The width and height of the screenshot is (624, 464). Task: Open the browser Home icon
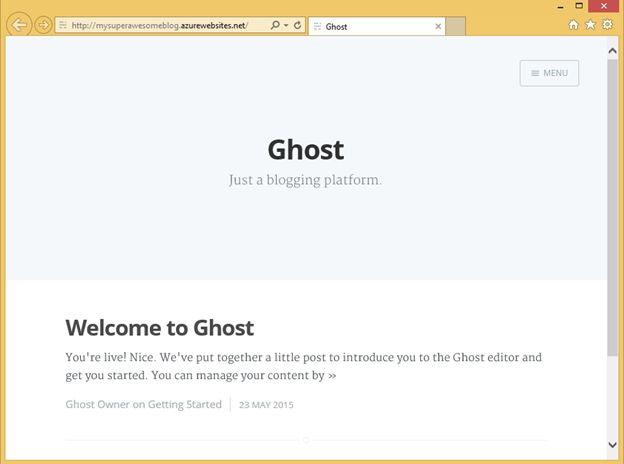pos(573,25)
